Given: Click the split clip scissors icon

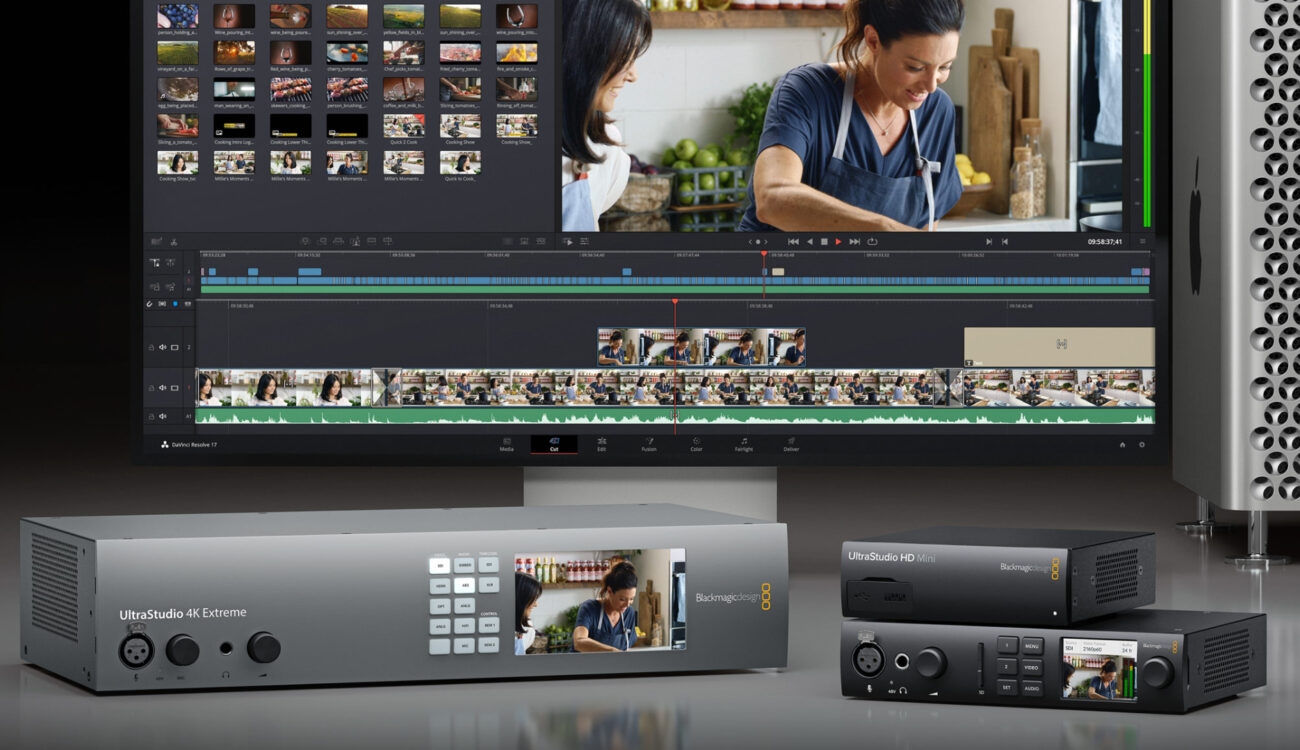Looking at the screenshot, I should pos(173,241).
